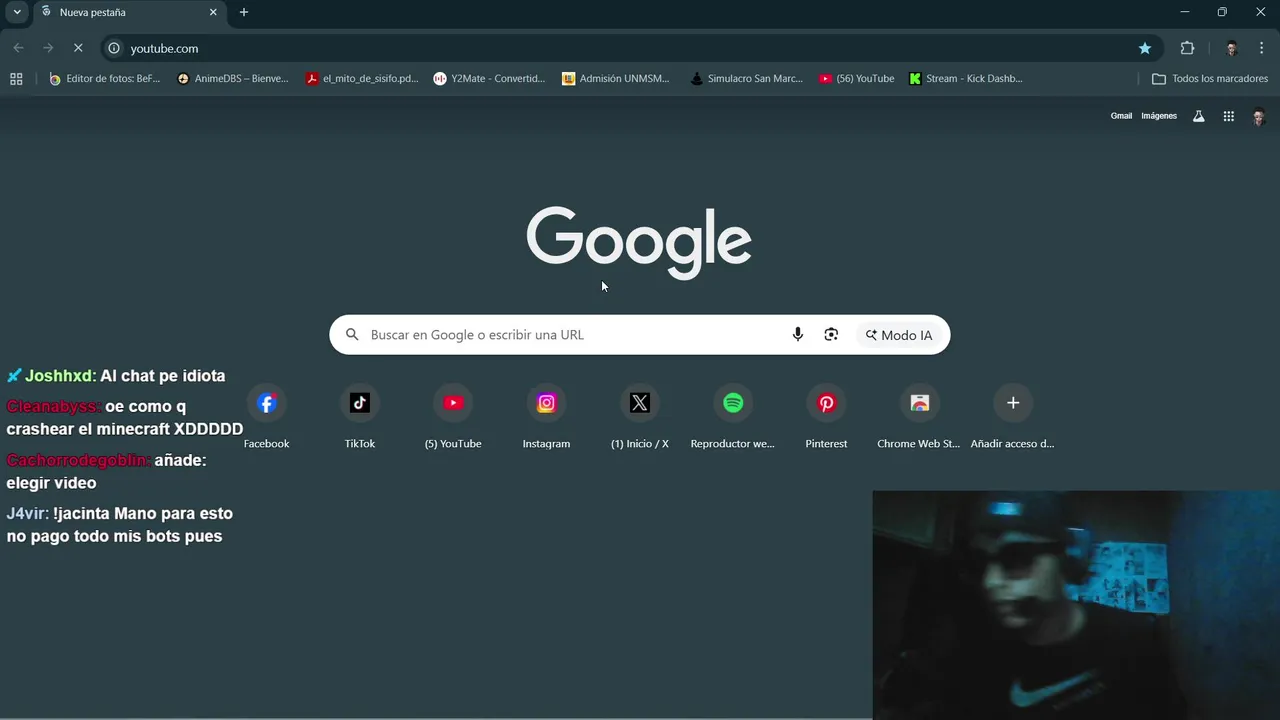The image size is (1280, 720).
Task: Toggle the bookmark star for this page
Action: [x=1145, y=48]
